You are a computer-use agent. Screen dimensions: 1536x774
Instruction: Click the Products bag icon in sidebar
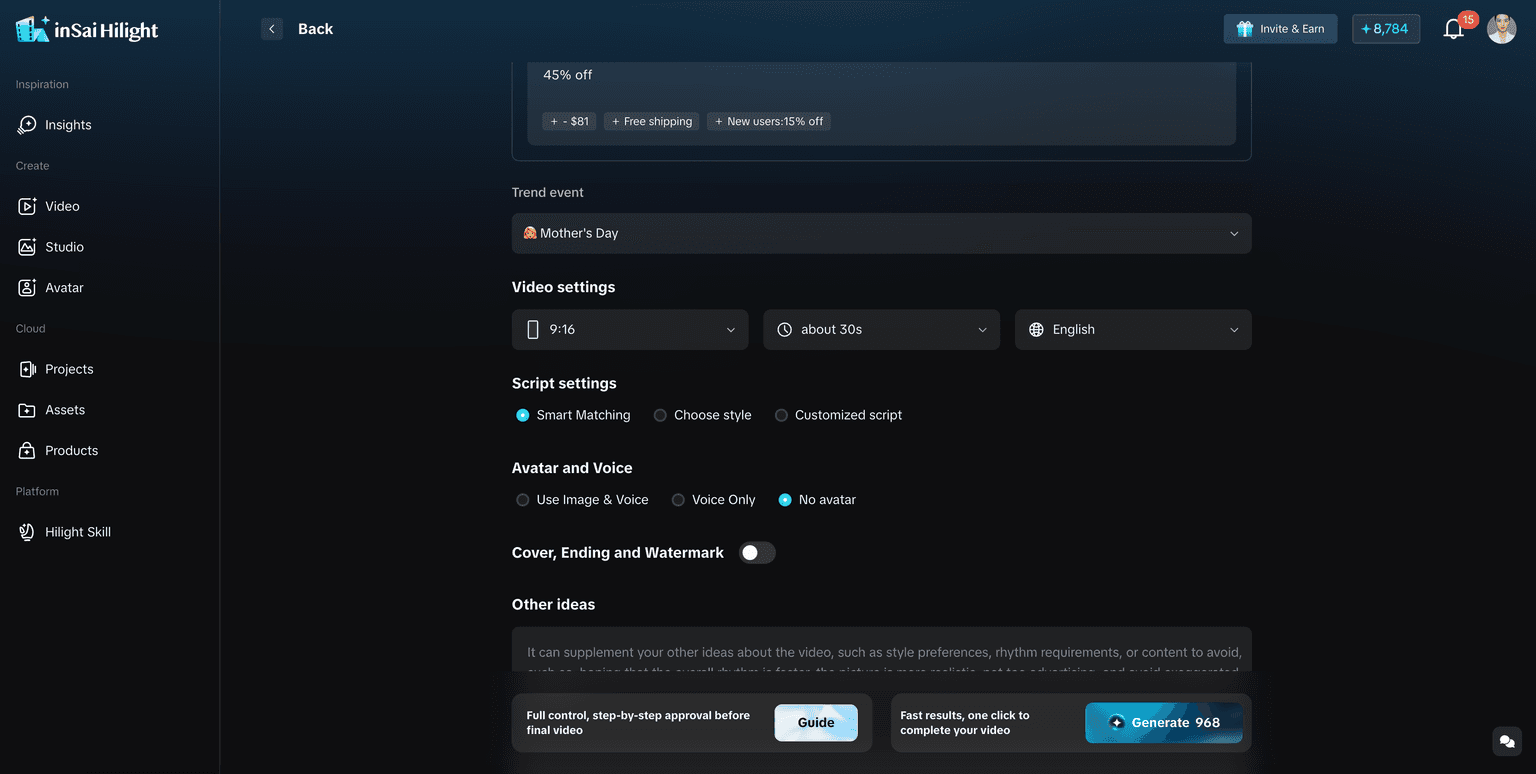(27, 451)
